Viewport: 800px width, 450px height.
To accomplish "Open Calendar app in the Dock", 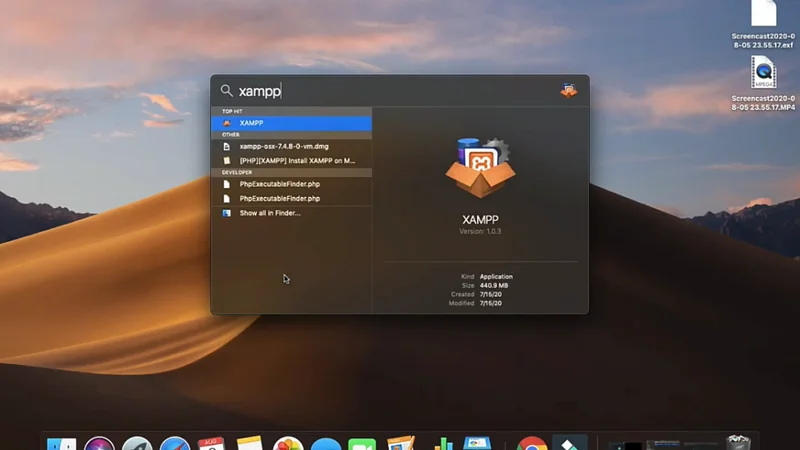I will tap(212, 443).
